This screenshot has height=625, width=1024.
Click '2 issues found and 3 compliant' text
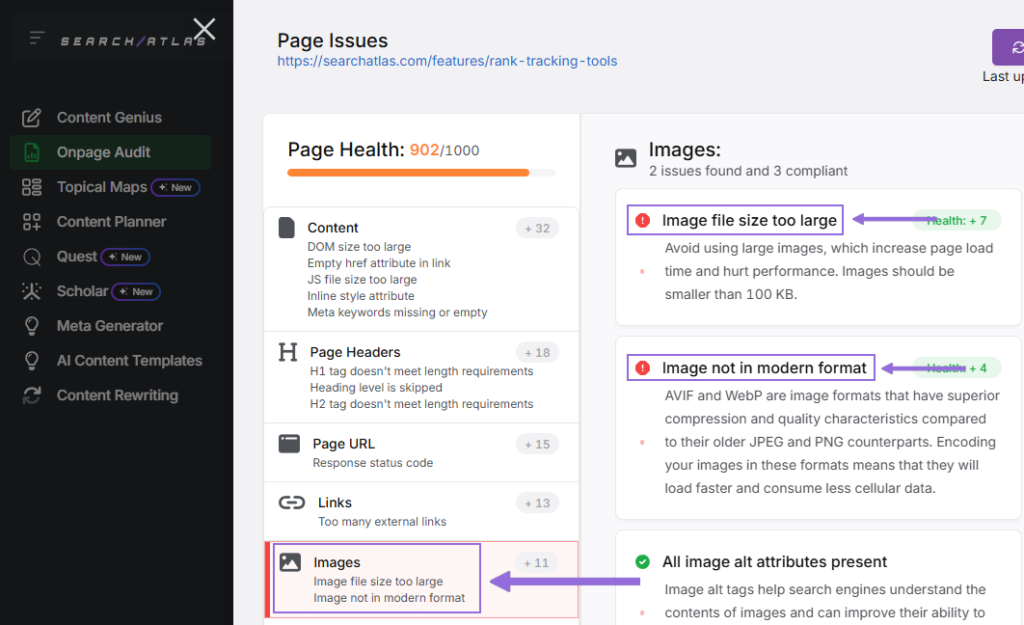tap(748, 171)
